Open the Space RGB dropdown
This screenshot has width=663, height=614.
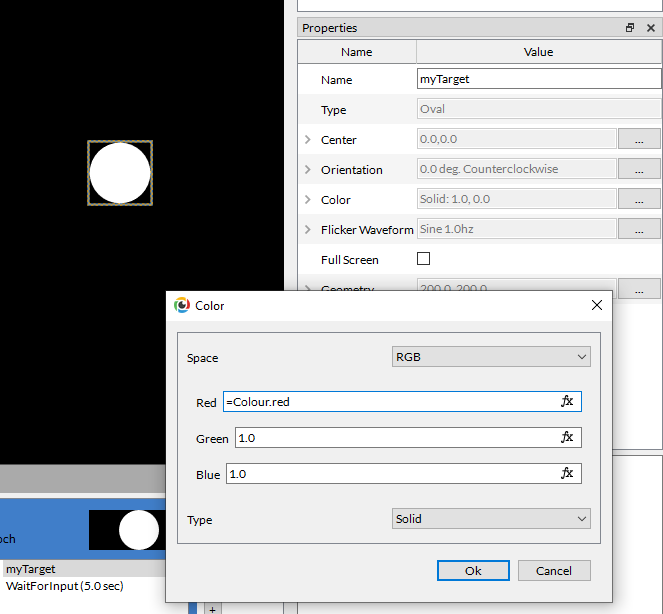[490, 357]
